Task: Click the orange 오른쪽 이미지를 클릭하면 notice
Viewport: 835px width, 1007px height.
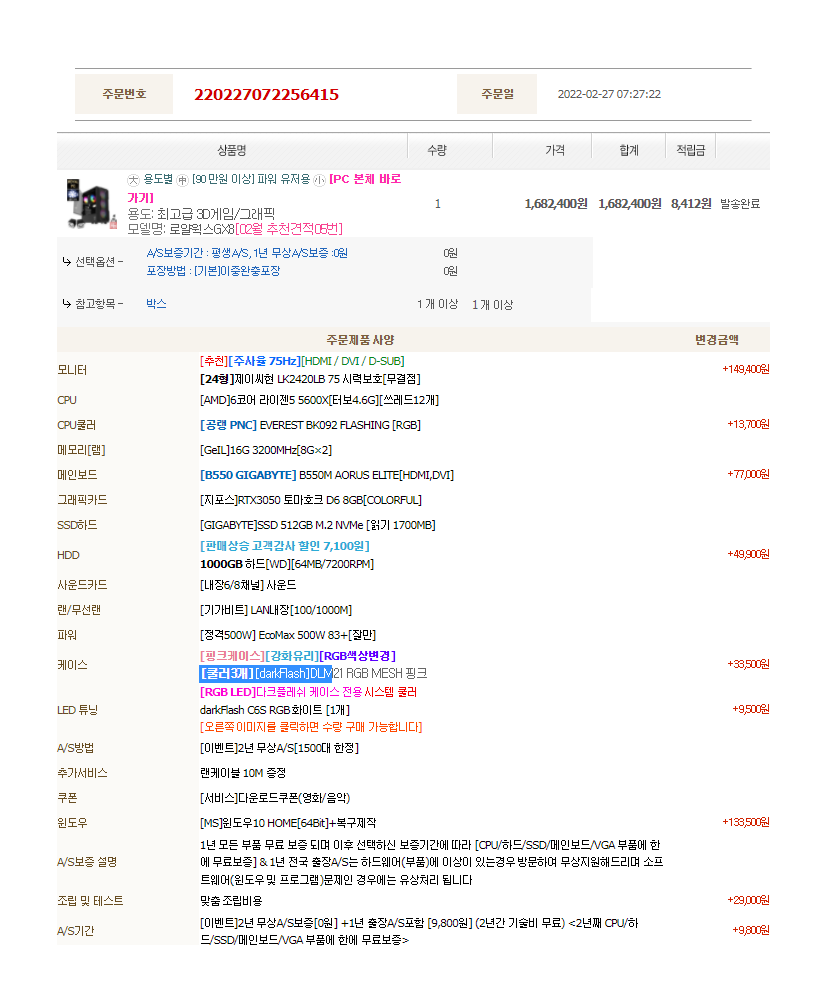Action: [x=311, y=727]
